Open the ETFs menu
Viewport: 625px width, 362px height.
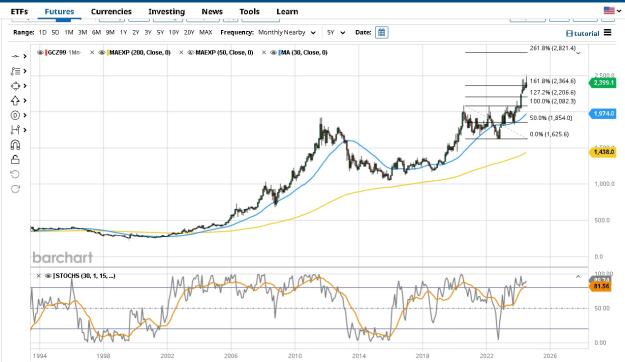coord(19,12)
